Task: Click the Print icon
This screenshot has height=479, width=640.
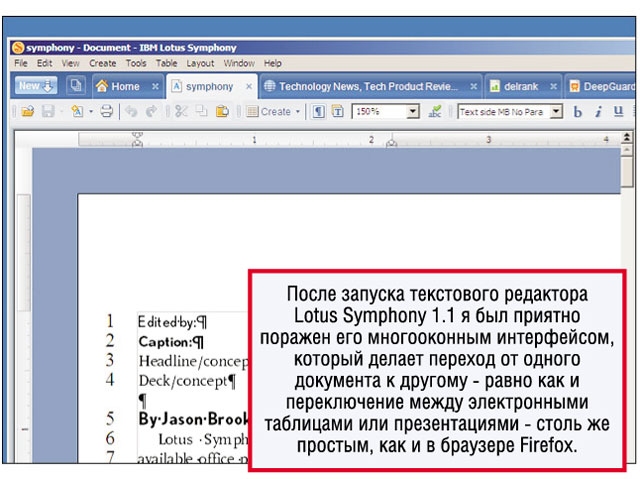Action: (107, 111)
